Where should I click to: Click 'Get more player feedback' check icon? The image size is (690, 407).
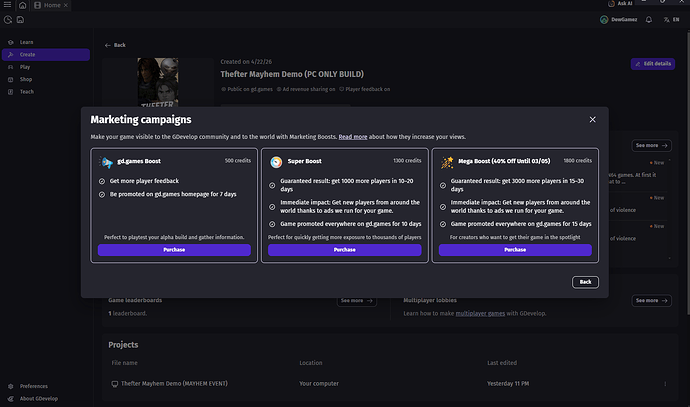(102, 181)
